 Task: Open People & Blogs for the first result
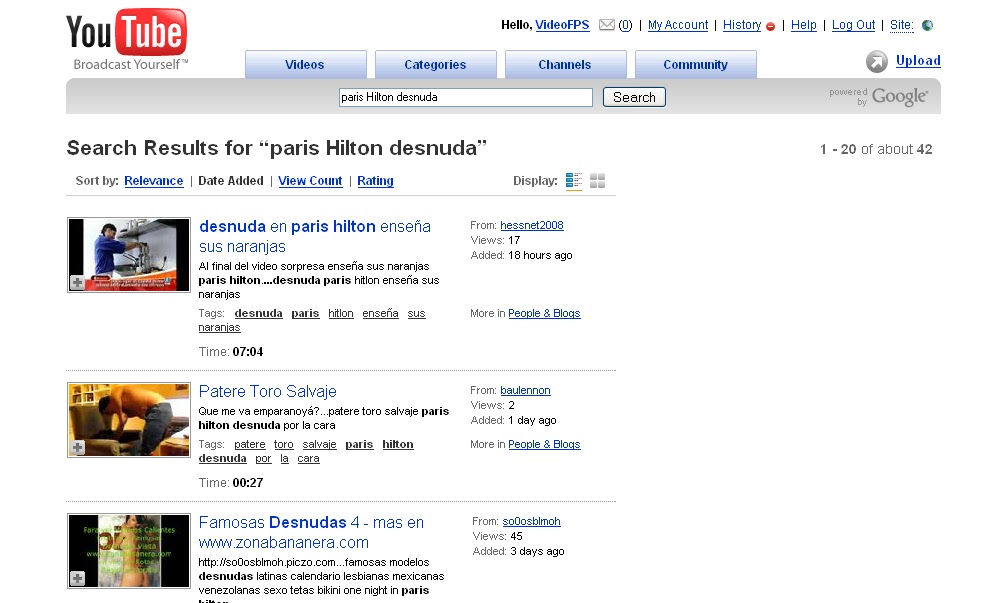(x=544, y=313)
